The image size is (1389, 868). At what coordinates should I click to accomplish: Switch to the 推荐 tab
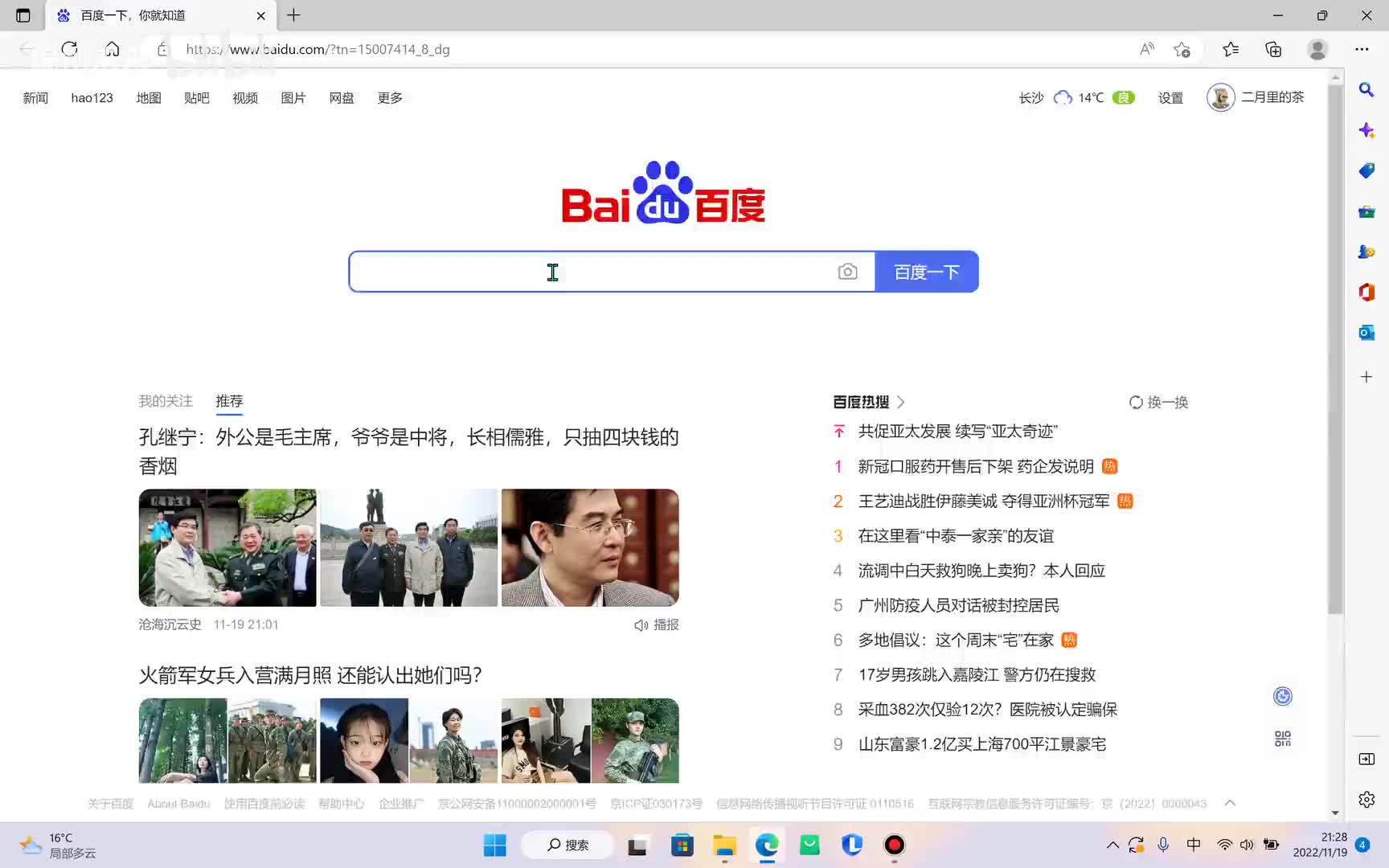tap(229, 401)
